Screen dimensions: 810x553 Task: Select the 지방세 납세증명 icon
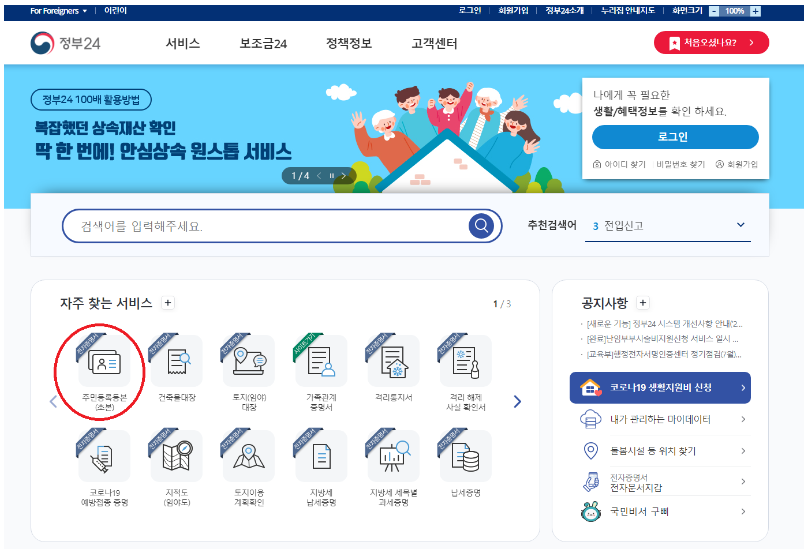pyautogui.click(x=321, y=458)
